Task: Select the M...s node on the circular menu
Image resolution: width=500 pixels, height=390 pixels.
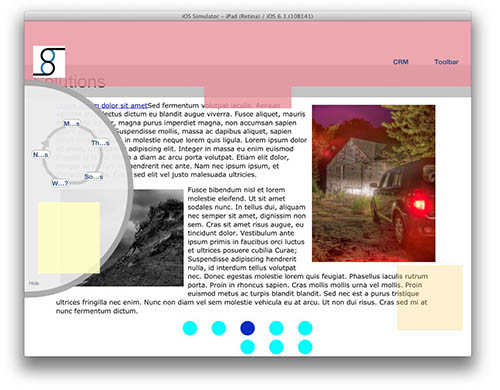Action: tap(72, 124)
